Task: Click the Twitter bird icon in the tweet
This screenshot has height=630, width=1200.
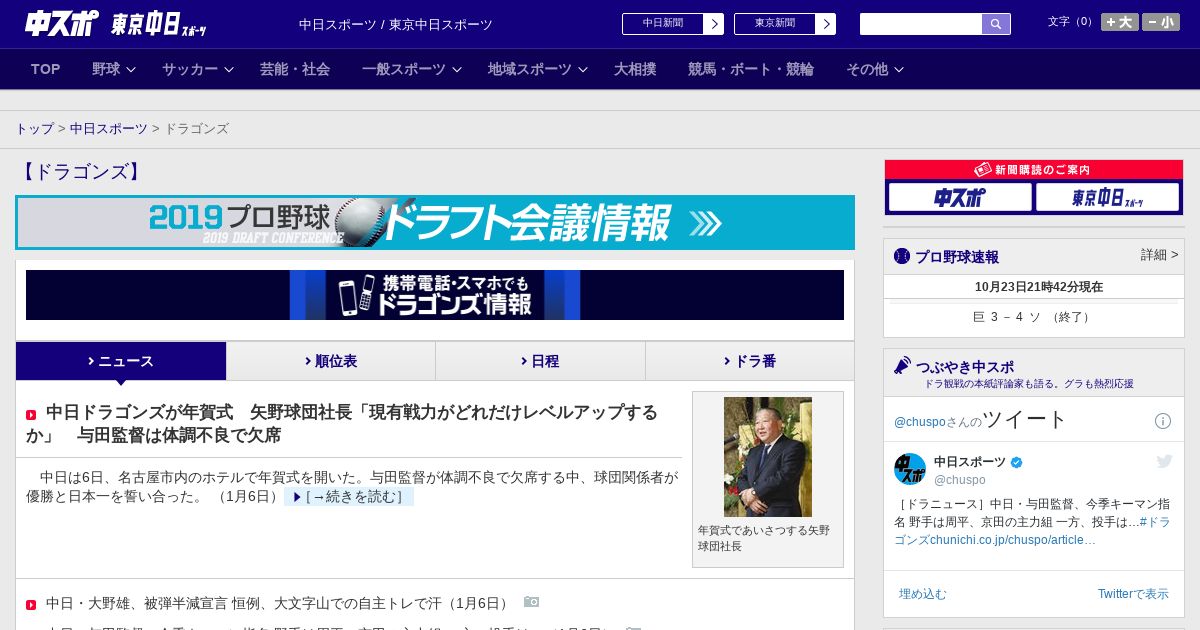Action: 1164,461
